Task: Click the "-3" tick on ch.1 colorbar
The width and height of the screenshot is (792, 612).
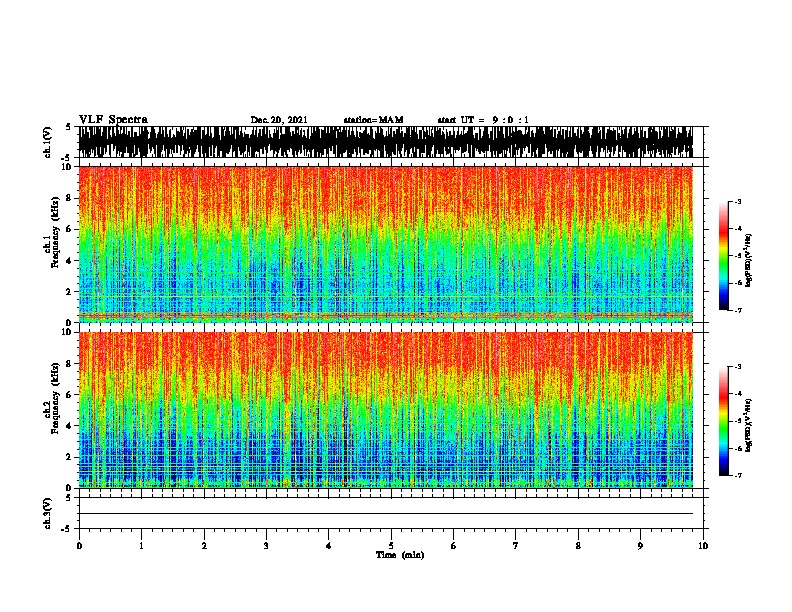Action: click(737, 201)
